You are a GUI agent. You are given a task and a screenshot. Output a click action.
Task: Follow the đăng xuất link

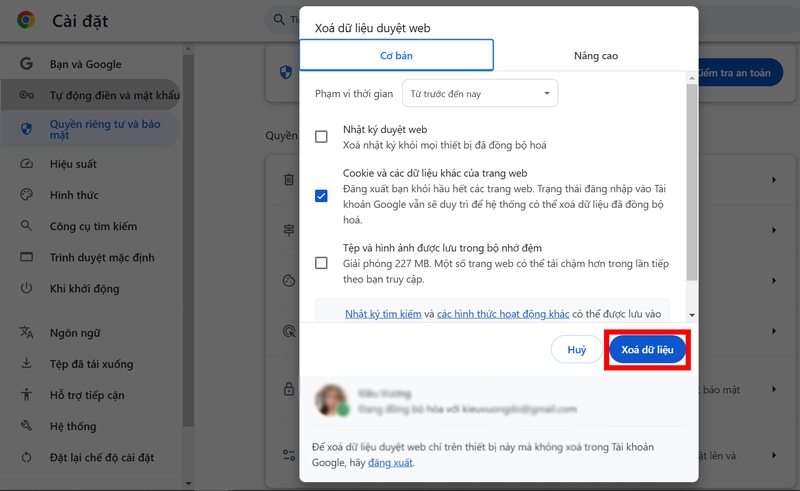390,463
